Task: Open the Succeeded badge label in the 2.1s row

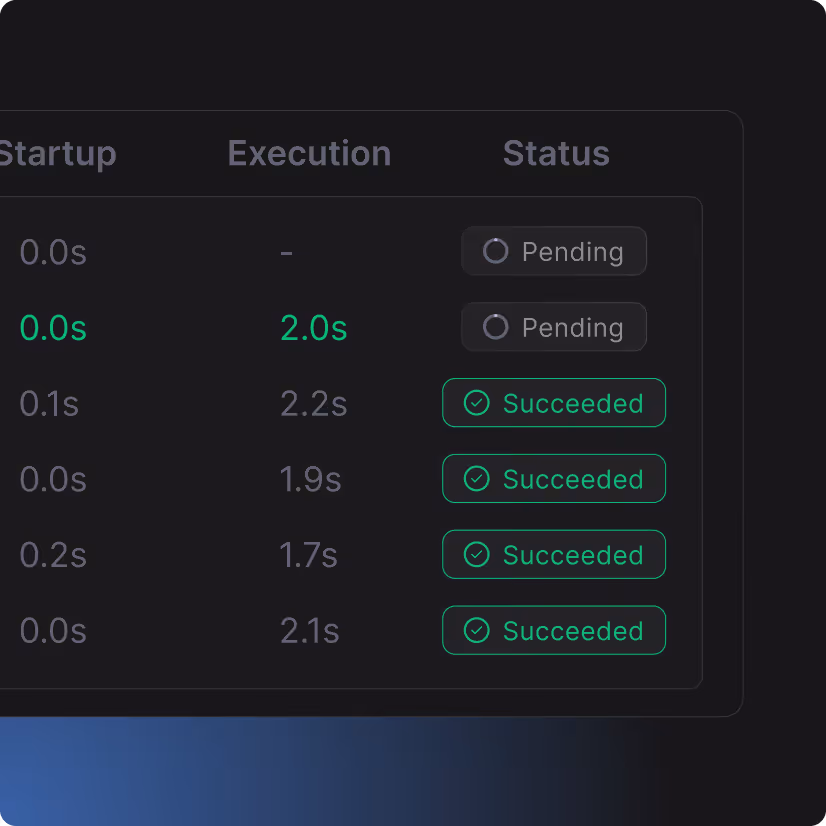Action: 573,631
